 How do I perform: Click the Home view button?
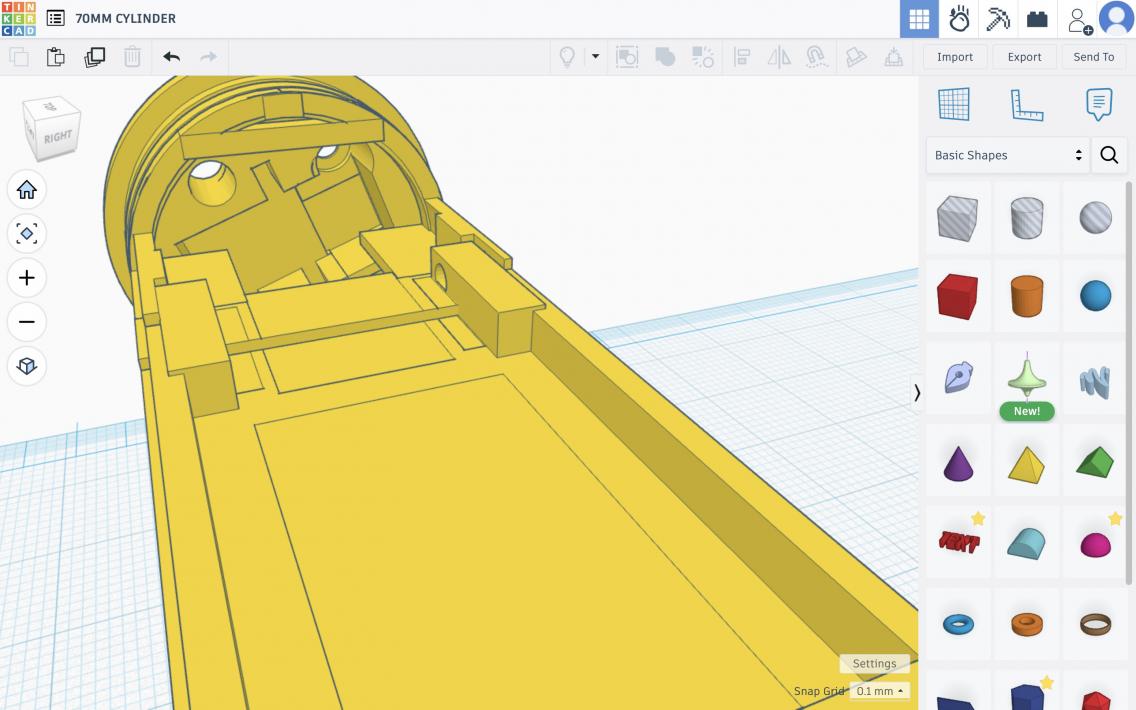[x=27, y=190]
